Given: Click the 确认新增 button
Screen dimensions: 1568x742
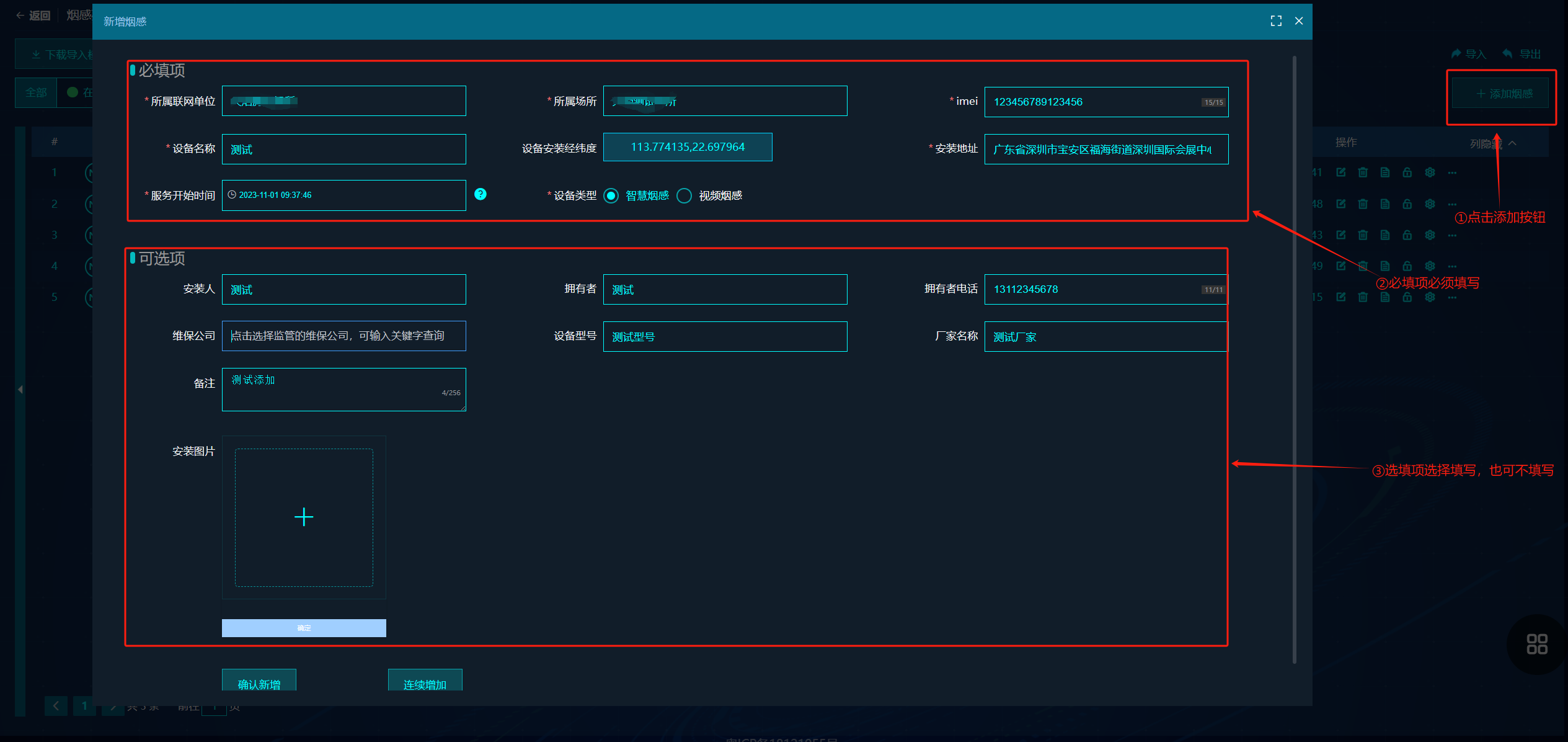Looking at the screenshot, I should [x=259, y=681].
